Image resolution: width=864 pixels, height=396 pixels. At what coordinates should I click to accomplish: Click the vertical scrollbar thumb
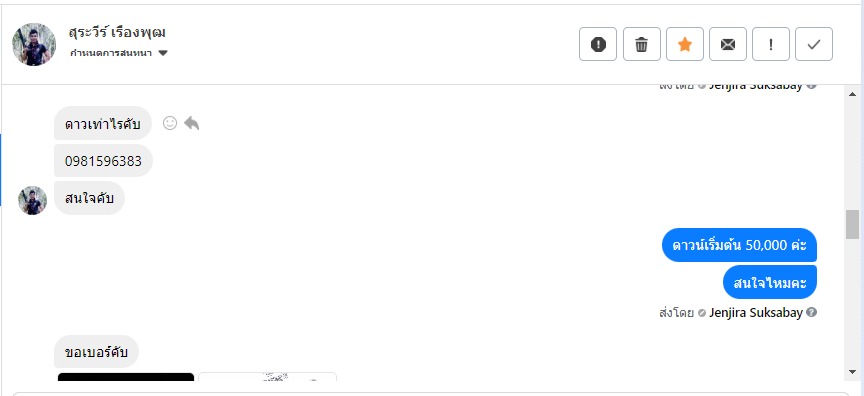pyautogui.click(x=852, y=225)
